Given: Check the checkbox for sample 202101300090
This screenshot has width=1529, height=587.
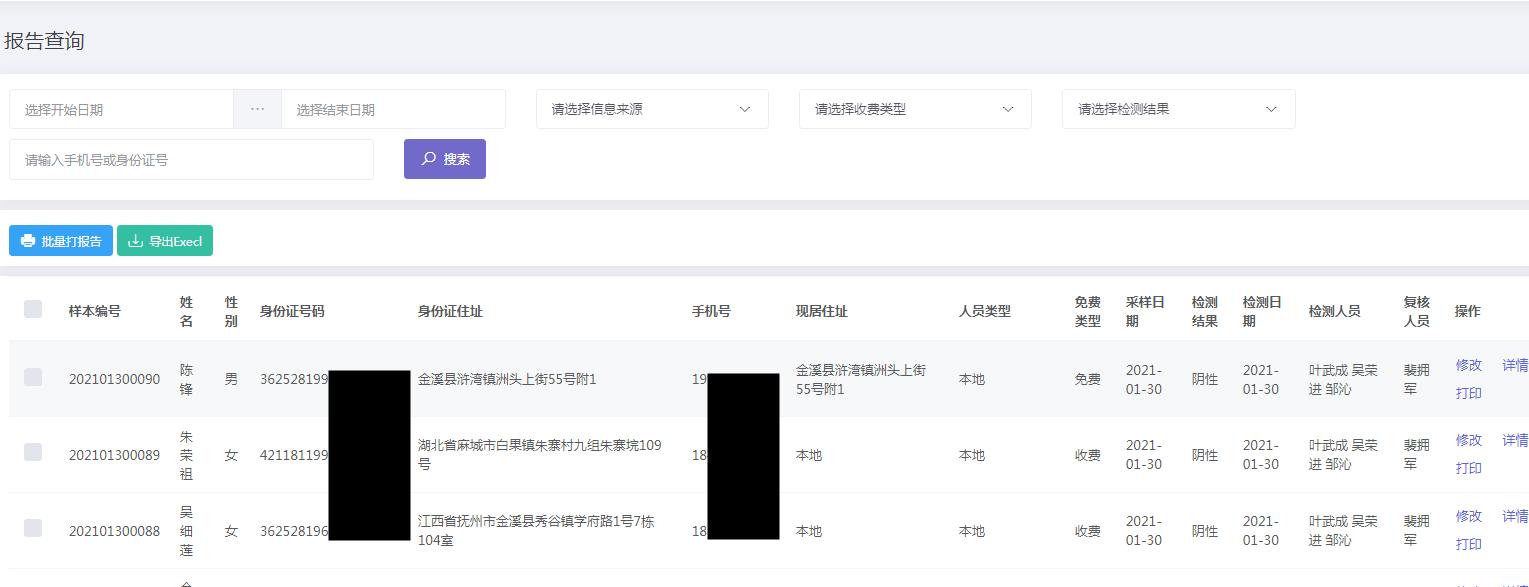Looking at the screenshot, I should pyautogui.click(x=33, y=379).
